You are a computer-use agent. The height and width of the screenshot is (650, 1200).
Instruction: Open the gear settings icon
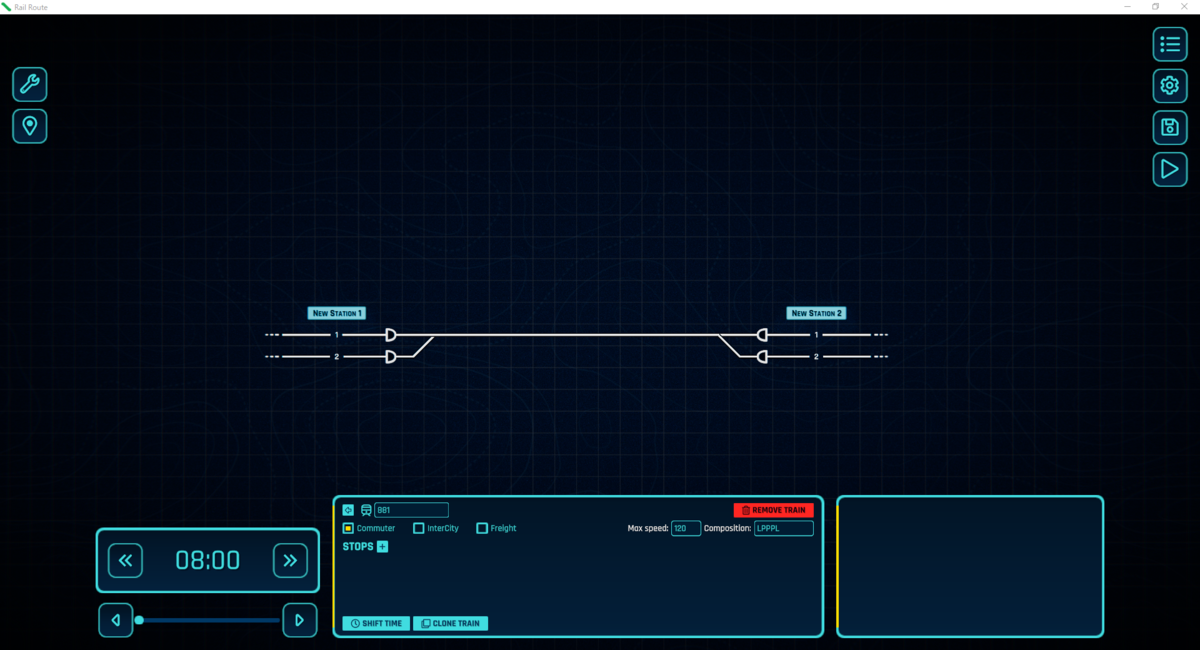pos(1170,85)
